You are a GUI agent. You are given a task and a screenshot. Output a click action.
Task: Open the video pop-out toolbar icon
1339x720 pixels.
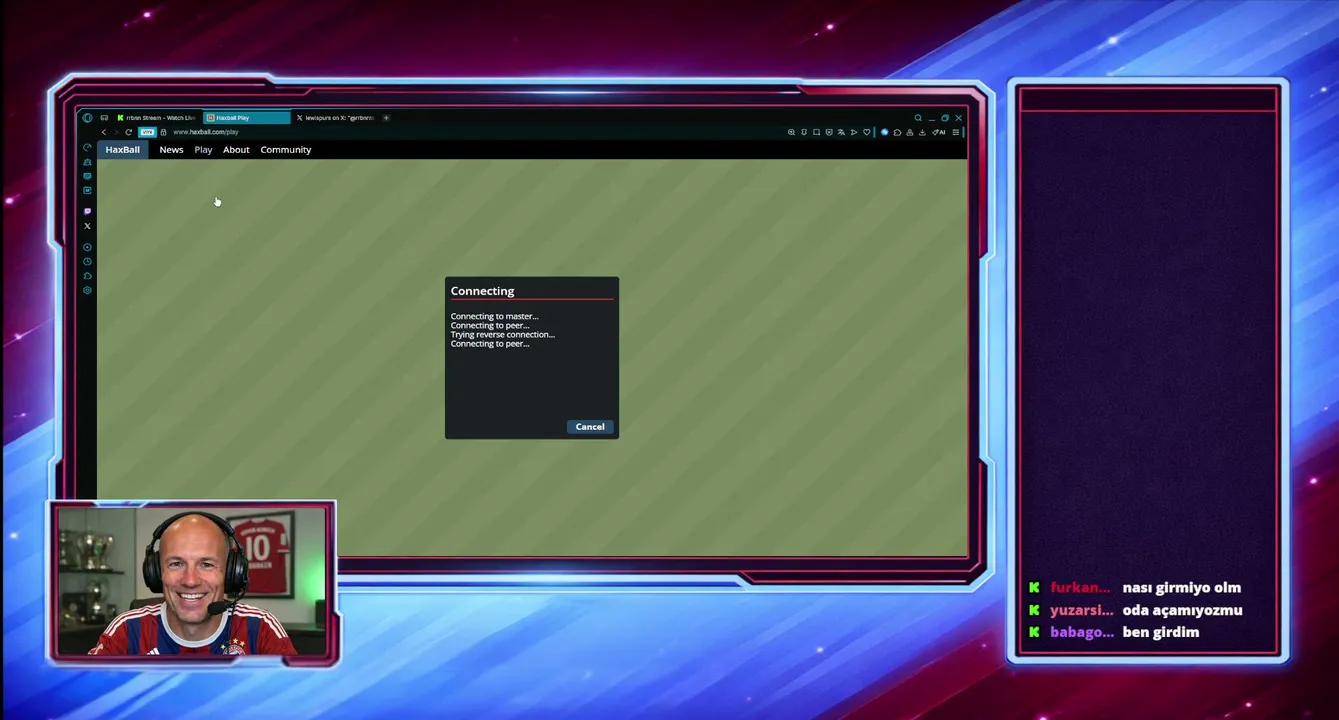coord(829,132)
